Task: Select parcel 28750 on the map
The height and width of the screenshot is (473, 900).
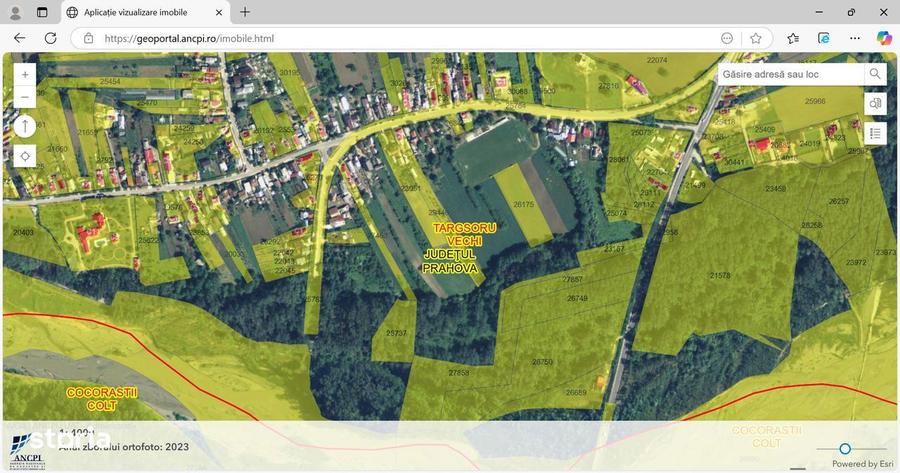Action: [x=542, y=362]
